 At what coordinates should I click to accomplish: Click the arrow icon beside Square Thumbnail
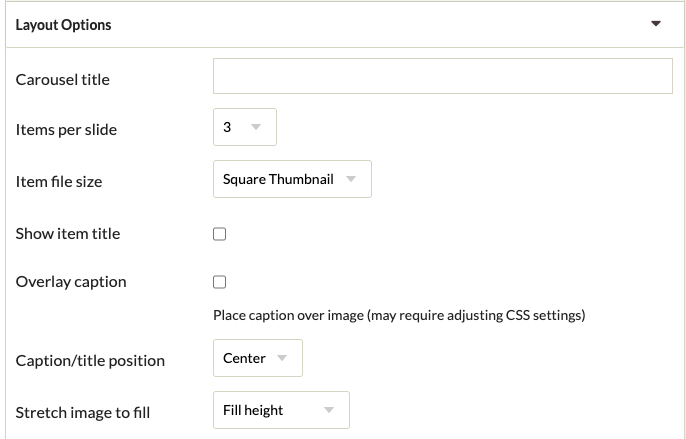click(350, 180)
